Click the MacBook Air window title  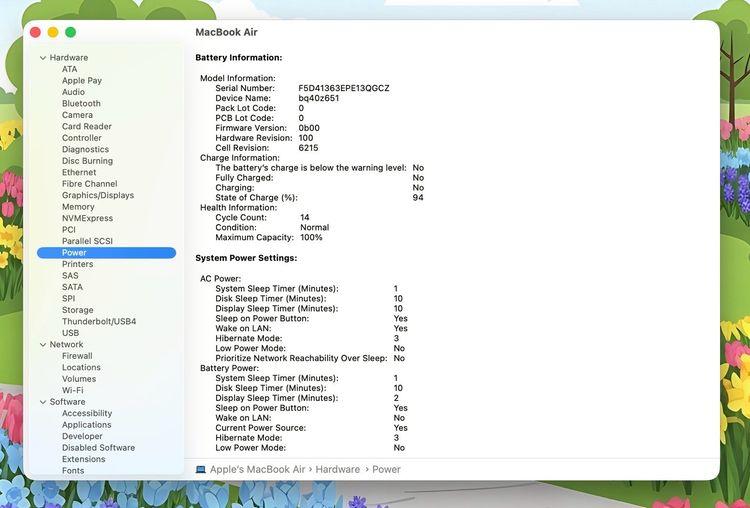point(226,32)
